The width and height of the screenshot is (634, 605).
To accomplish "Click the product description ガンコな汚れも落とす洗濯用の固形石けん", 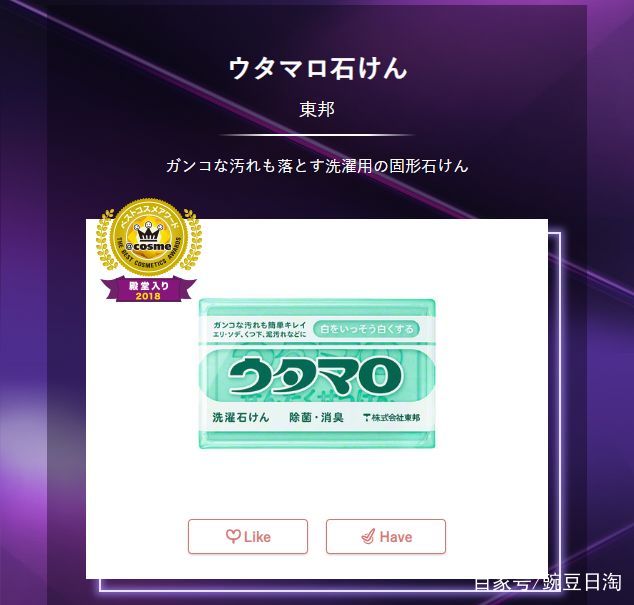I will 317,166.
